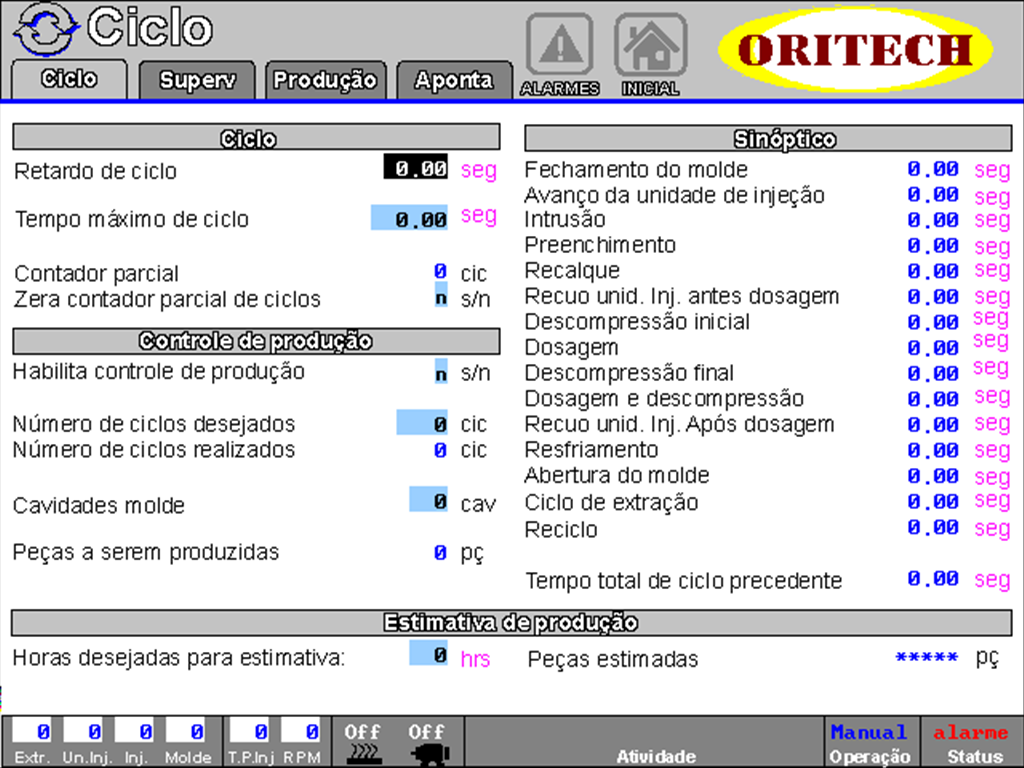Toggle the heater Off icon
Screen dimensions: 1024x768
coord(361,738)
